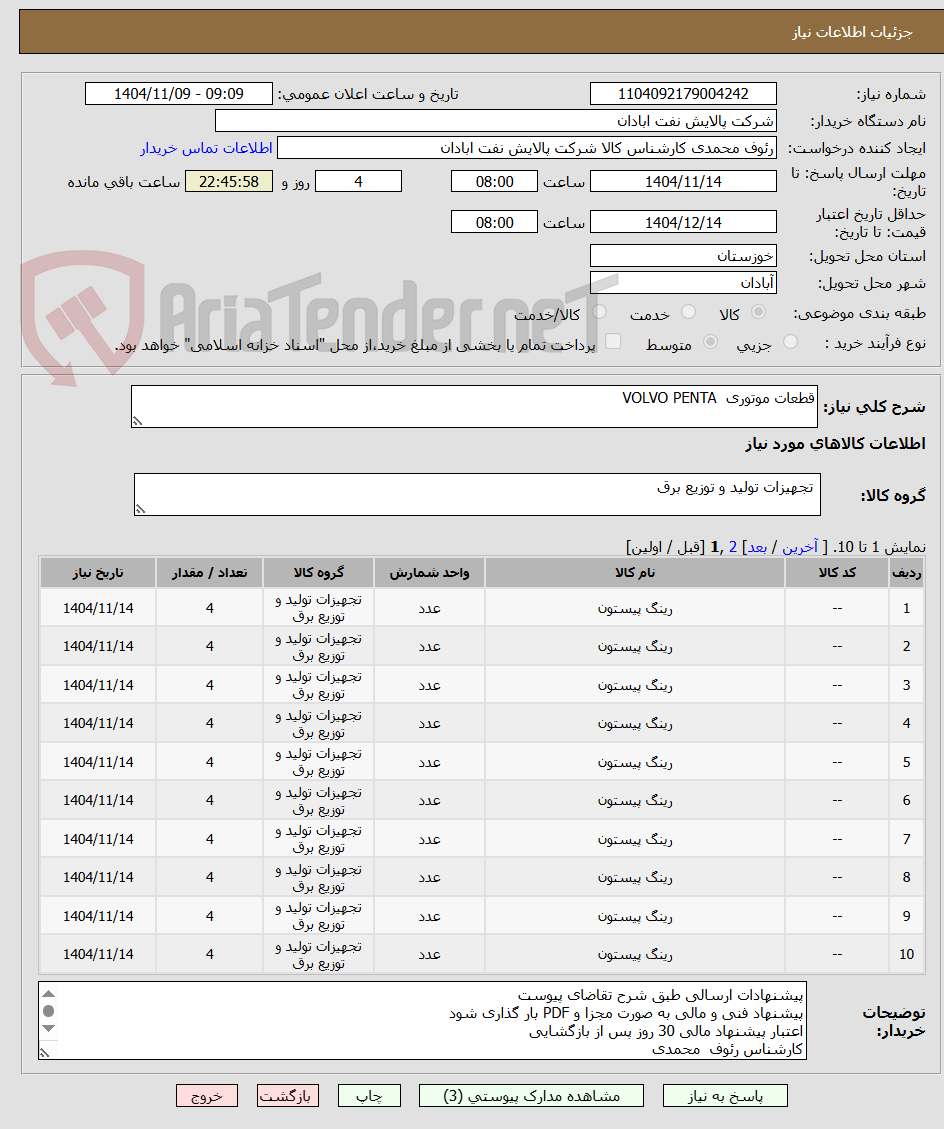
Task: Click the date cell in row 3
Action: coord(98,685)
